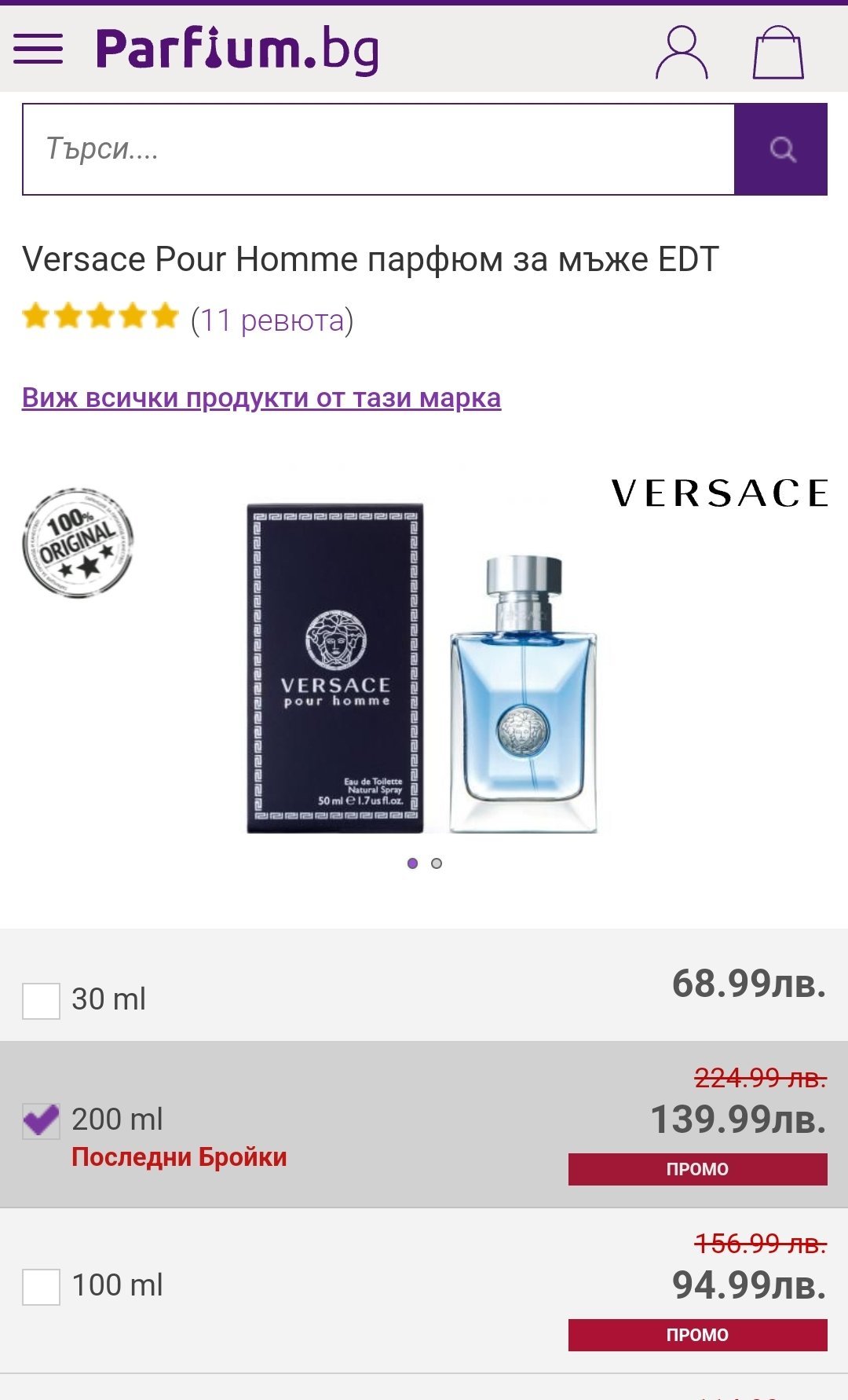
Task: Click the Parfium.bg logo
Action: click(x=237, y=49)
